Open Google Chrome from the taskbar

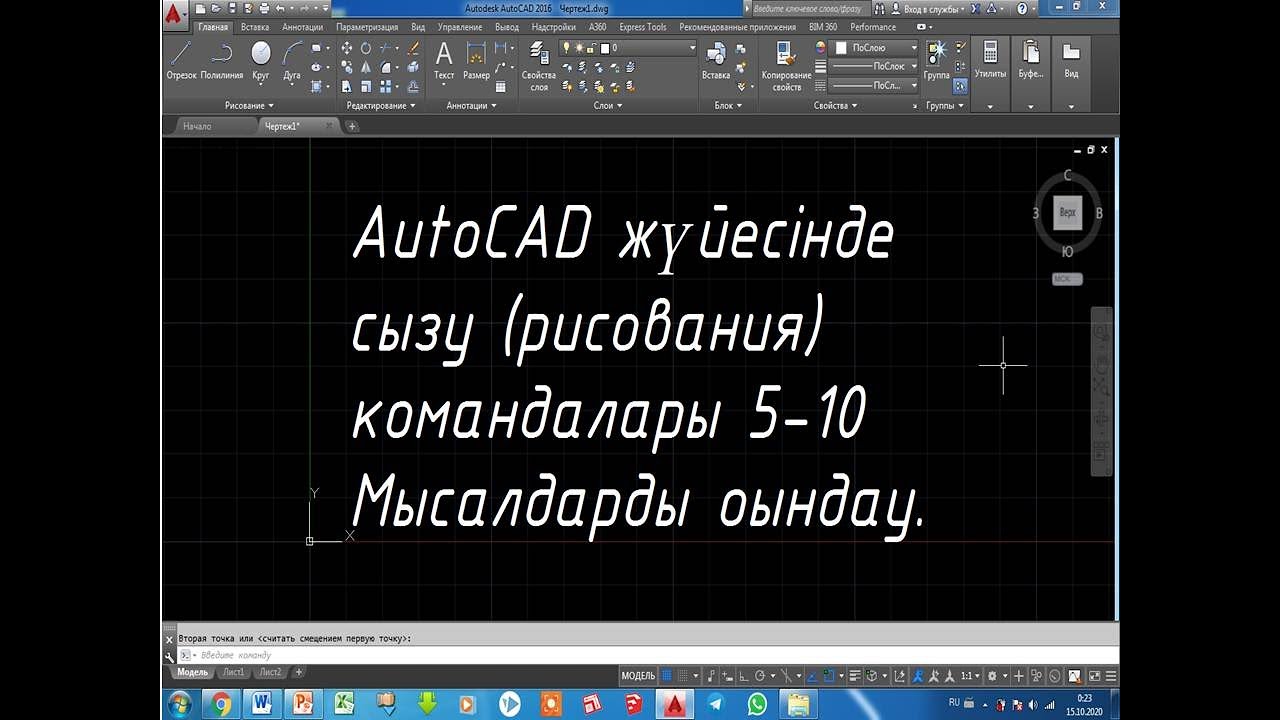tap(220, 703)
